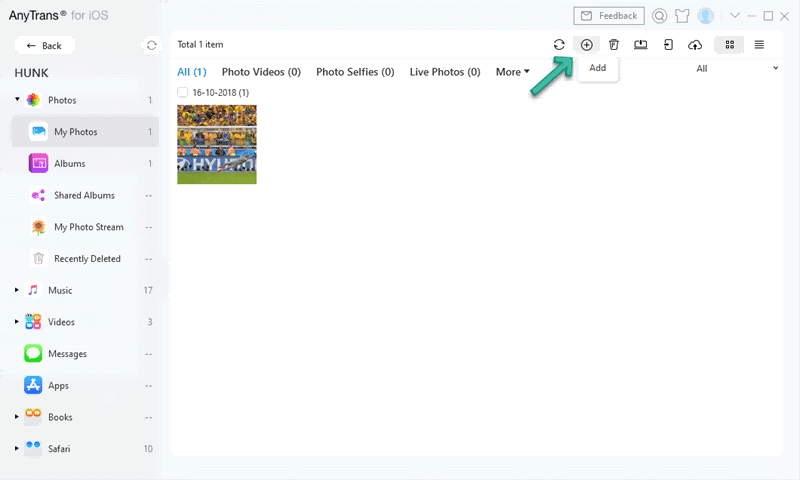
Task: Expand the Safari tree category
Action: (17, 448)
